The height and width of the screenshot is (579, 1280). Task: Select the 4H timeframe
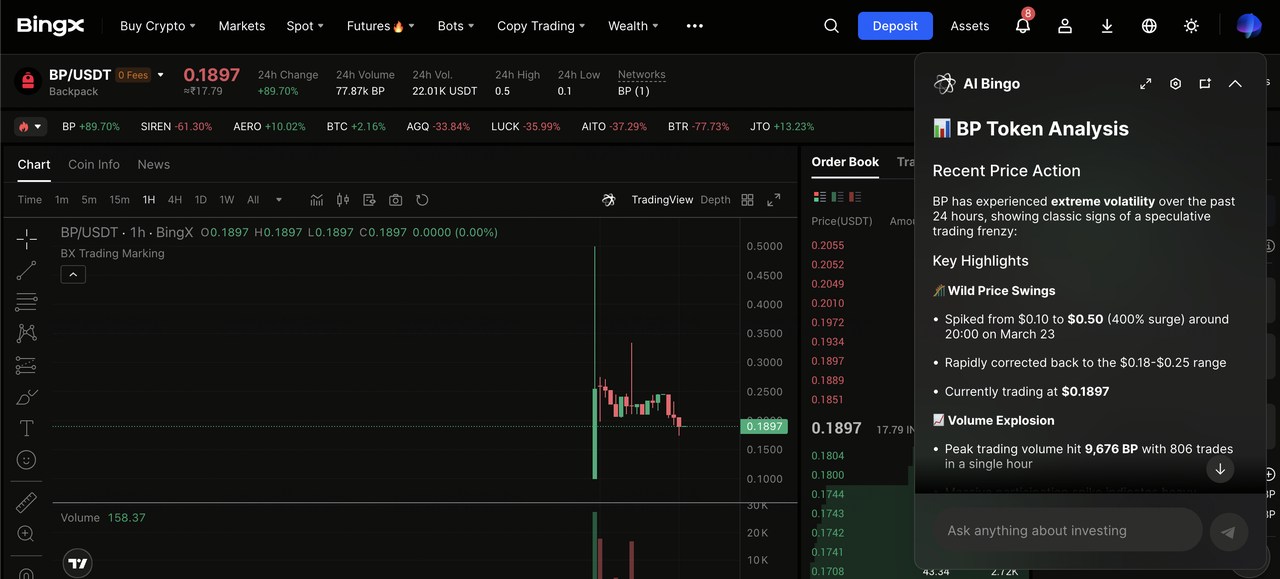coord(175,200)
